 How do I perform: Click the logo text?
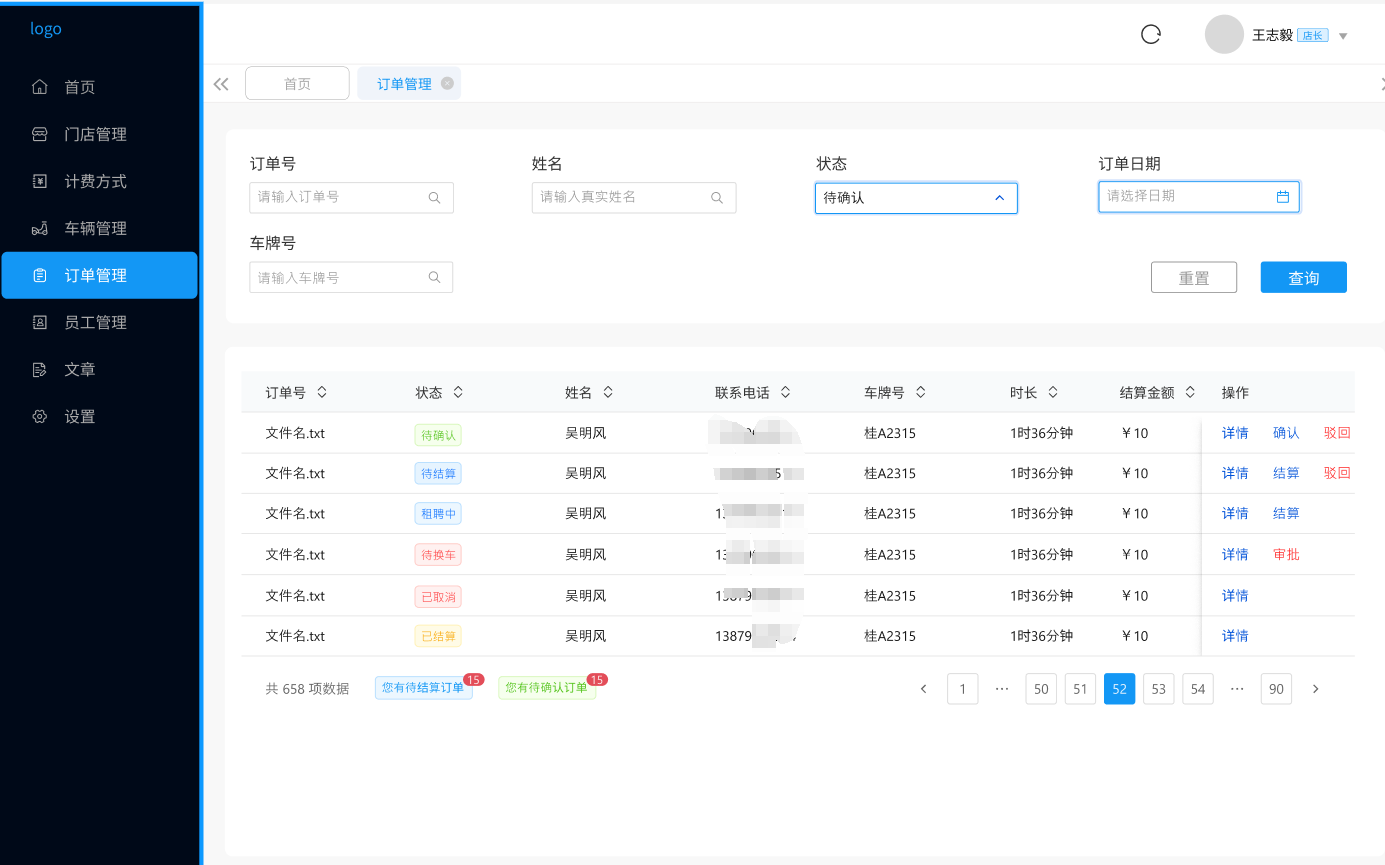(46, 28)
